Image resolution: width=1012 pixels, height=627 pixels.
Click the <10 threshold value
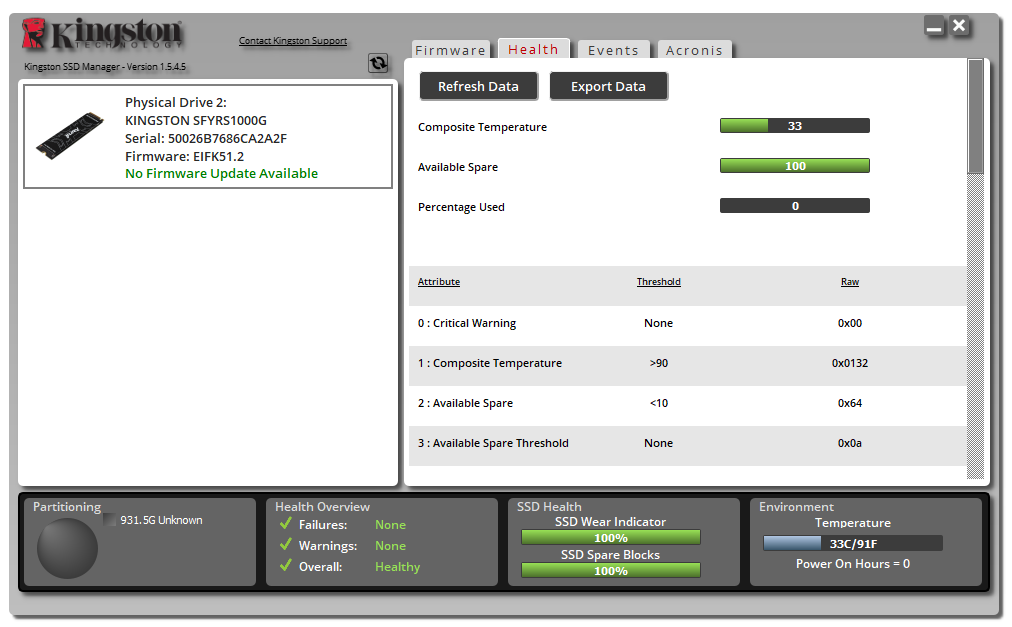(x=658, y=403)
